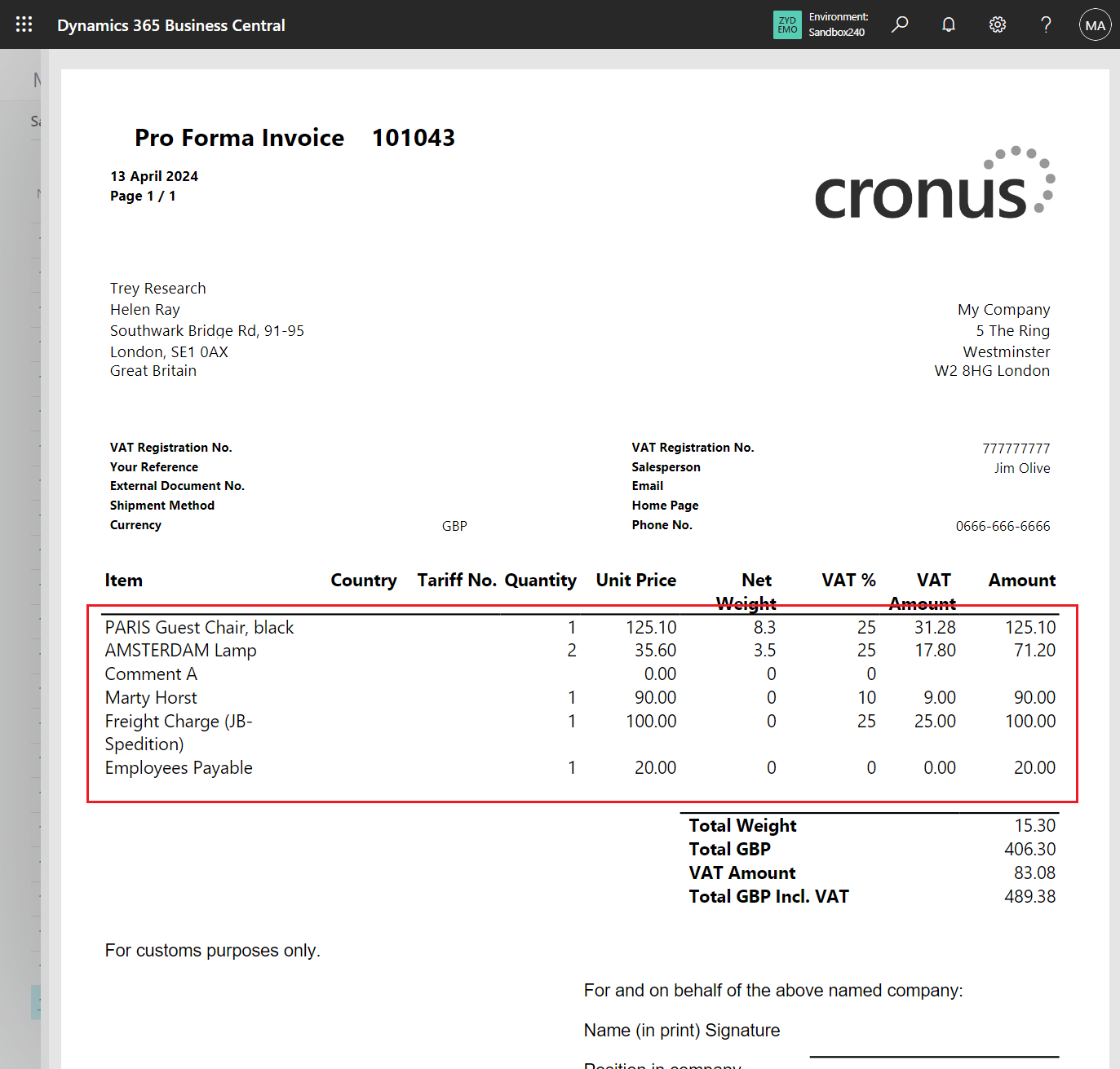Open the settings gear
Screen dimensions: 1120x1069
tap(997, 24)
